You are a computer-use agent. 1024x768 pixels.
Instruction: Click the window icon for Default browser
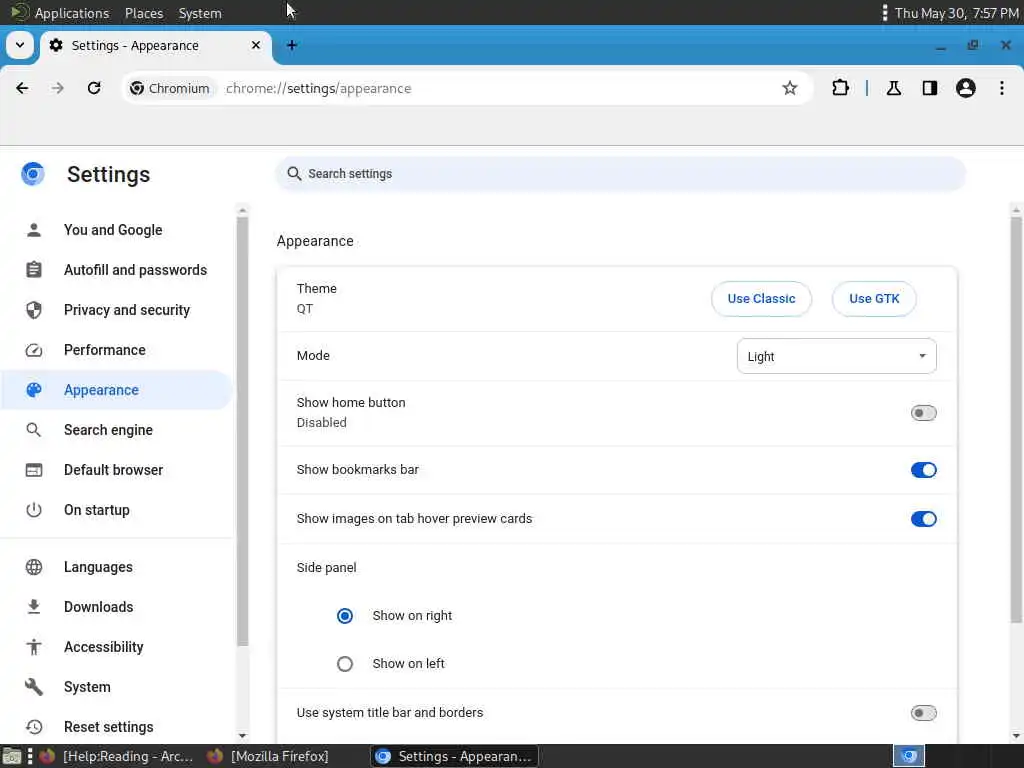click(x=34, y=470)
